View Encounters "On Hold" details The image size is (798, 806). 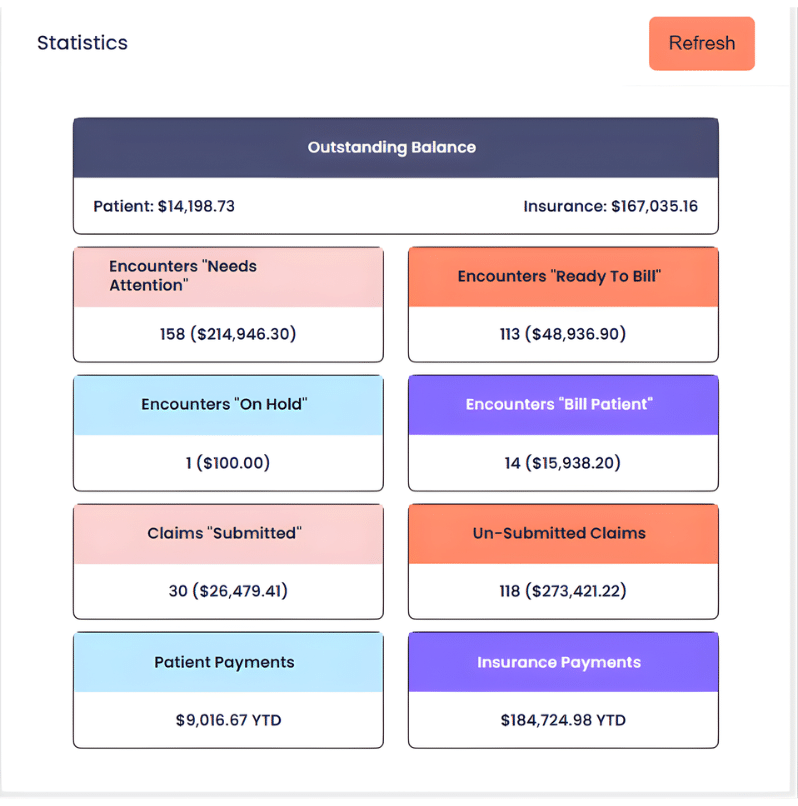(228, 404)
